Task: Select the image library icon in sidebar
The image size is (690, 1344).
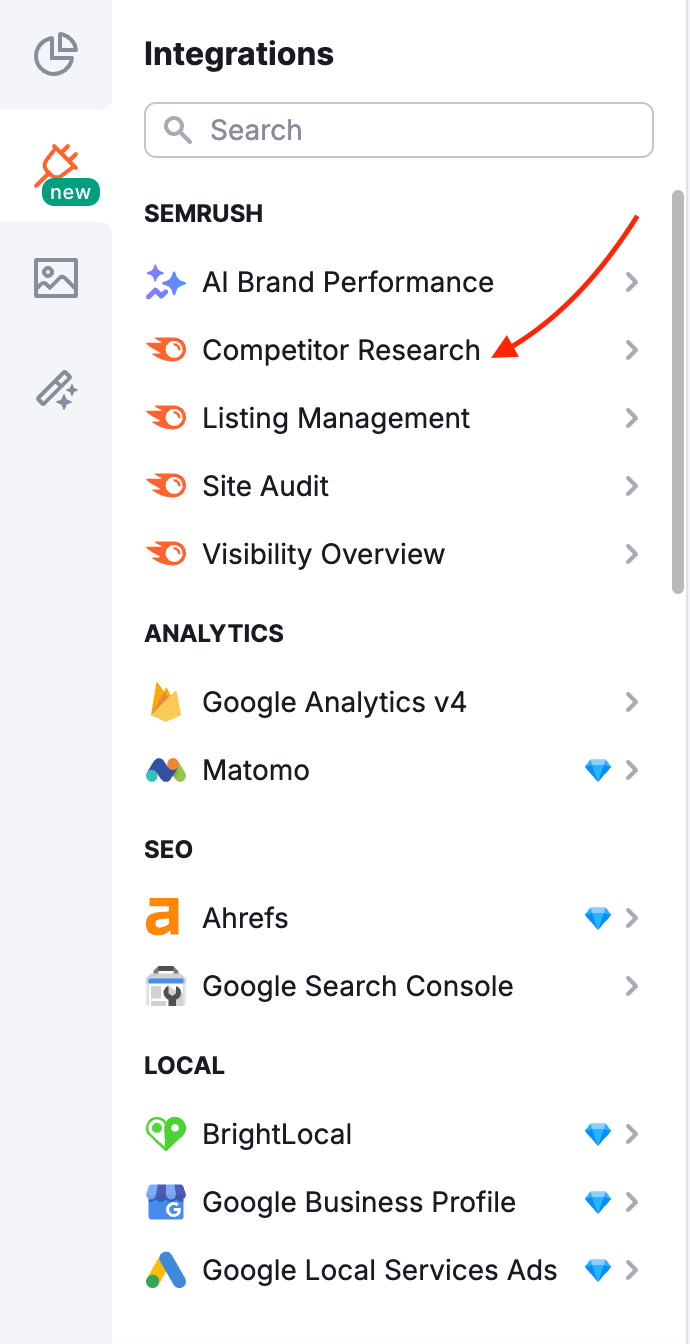Action: (x=55, y=277)
